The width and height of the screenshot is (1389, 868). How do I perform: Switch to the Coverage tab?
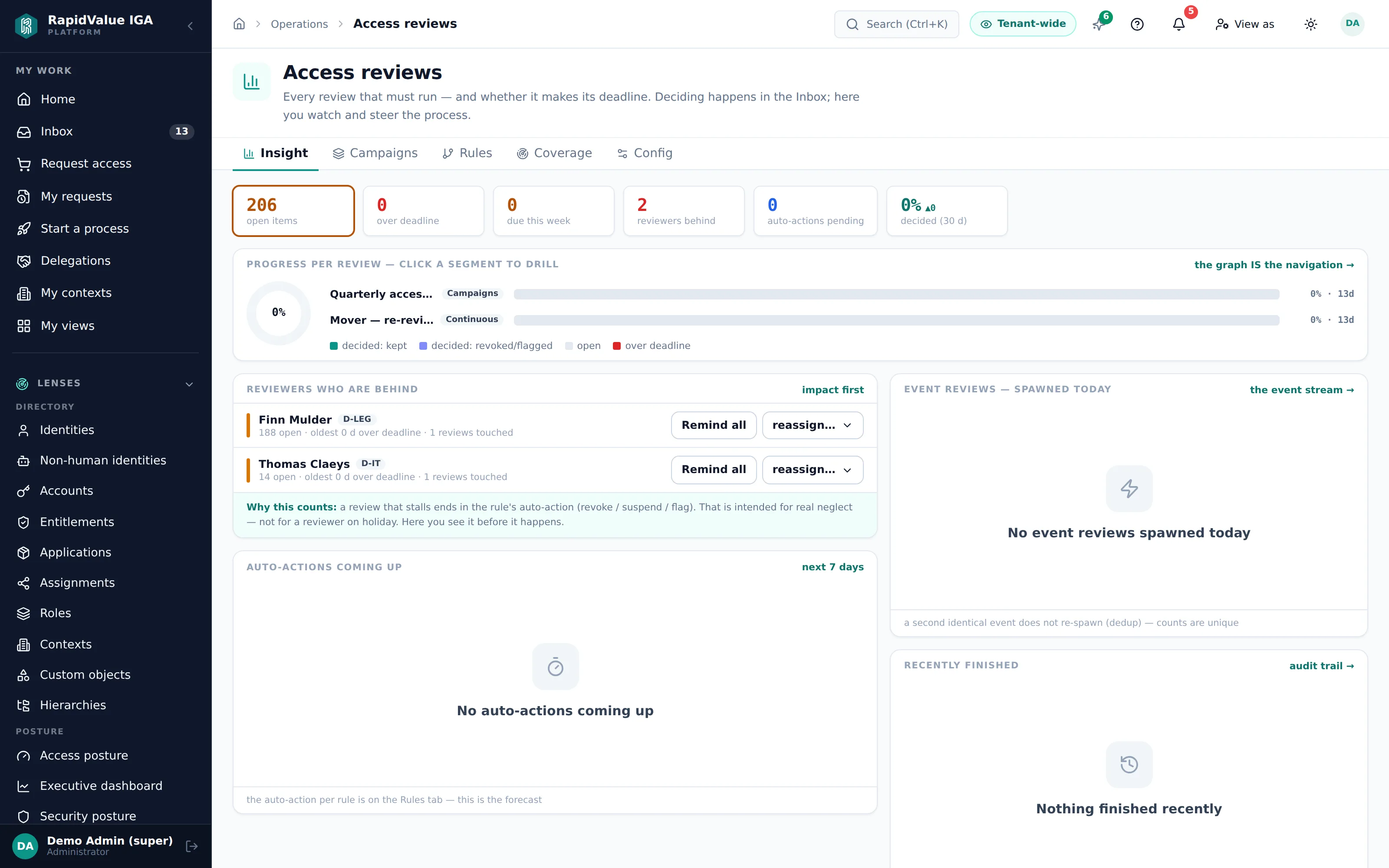tap(554, 153)
